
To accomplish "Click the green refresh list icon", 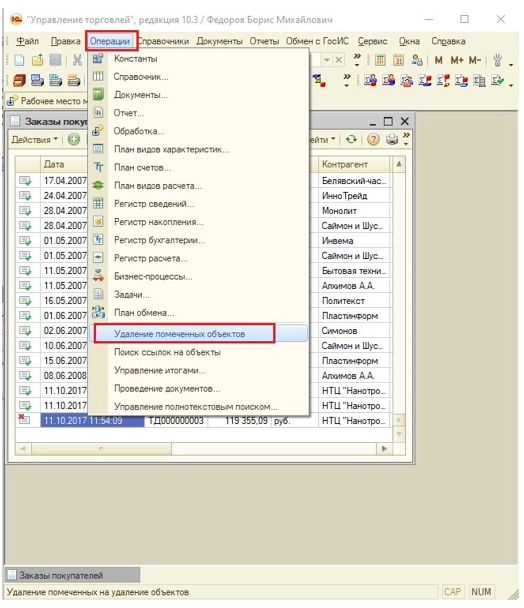I will 351,139.
